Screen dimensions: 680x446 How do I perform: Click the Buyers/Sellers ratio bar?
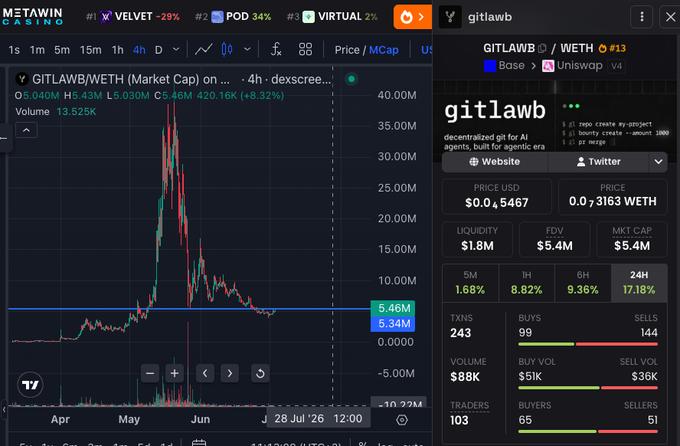(588, 431)
